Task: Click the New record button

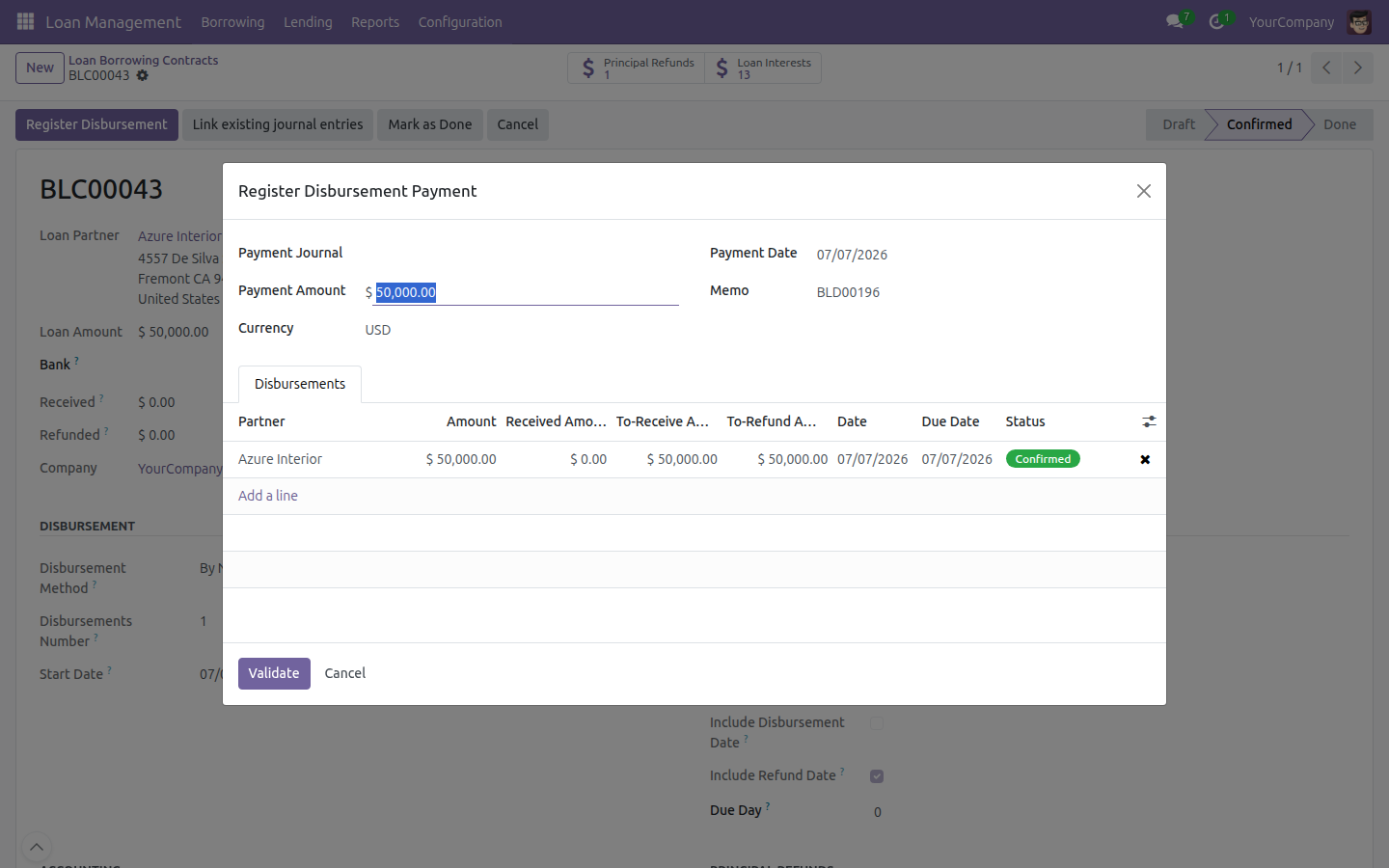Action: coord(40,68)
